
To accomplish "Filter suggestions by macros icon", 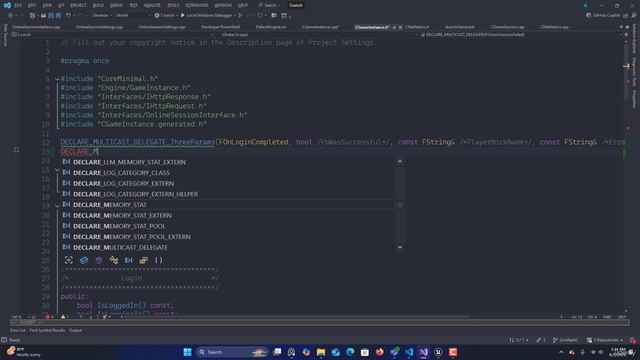I will tap(129, 260).
